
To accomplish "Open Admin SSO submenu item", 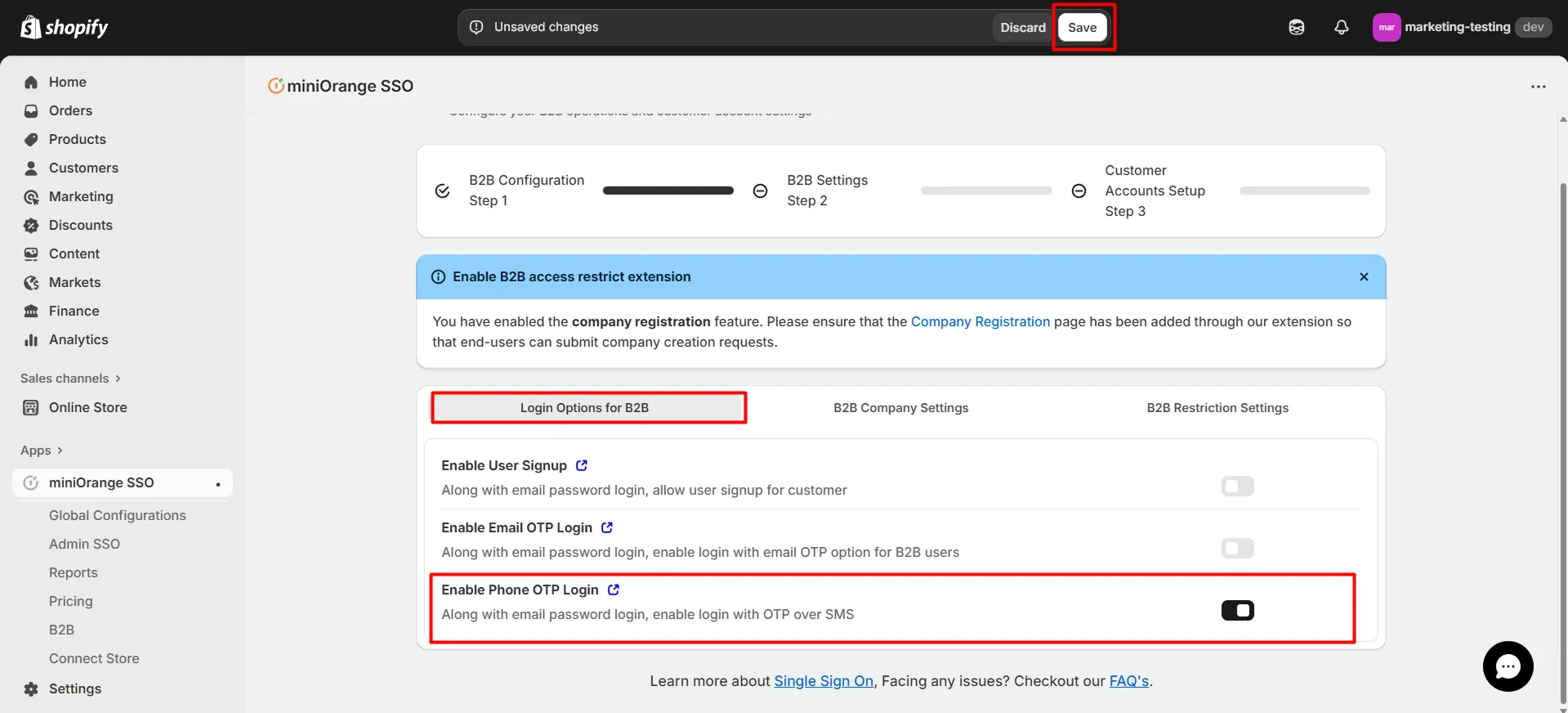I will tap(84, 544).
